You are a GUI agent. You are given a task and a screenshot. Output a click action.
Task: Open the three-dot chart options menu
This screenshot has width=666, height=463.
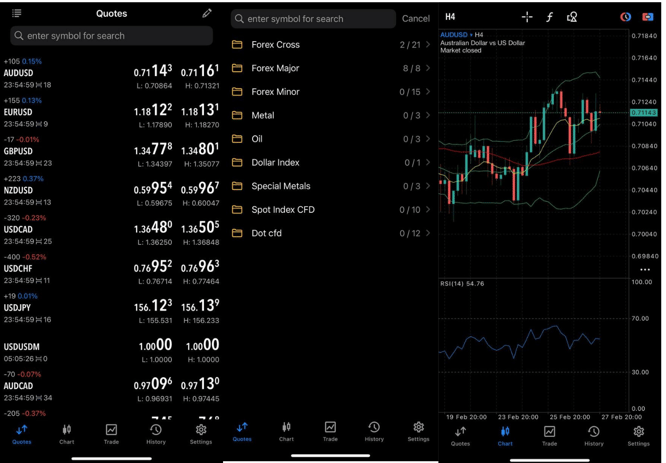click(645, 269)
